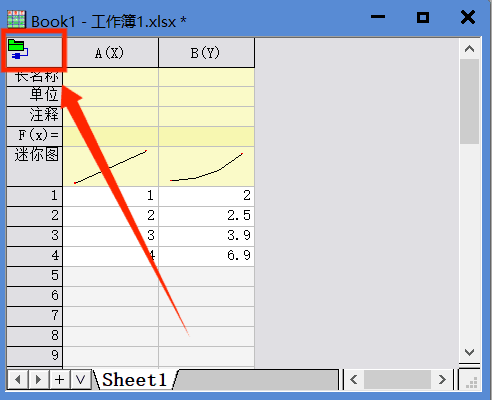Add a new sheet with plus button

pos(60,380)
